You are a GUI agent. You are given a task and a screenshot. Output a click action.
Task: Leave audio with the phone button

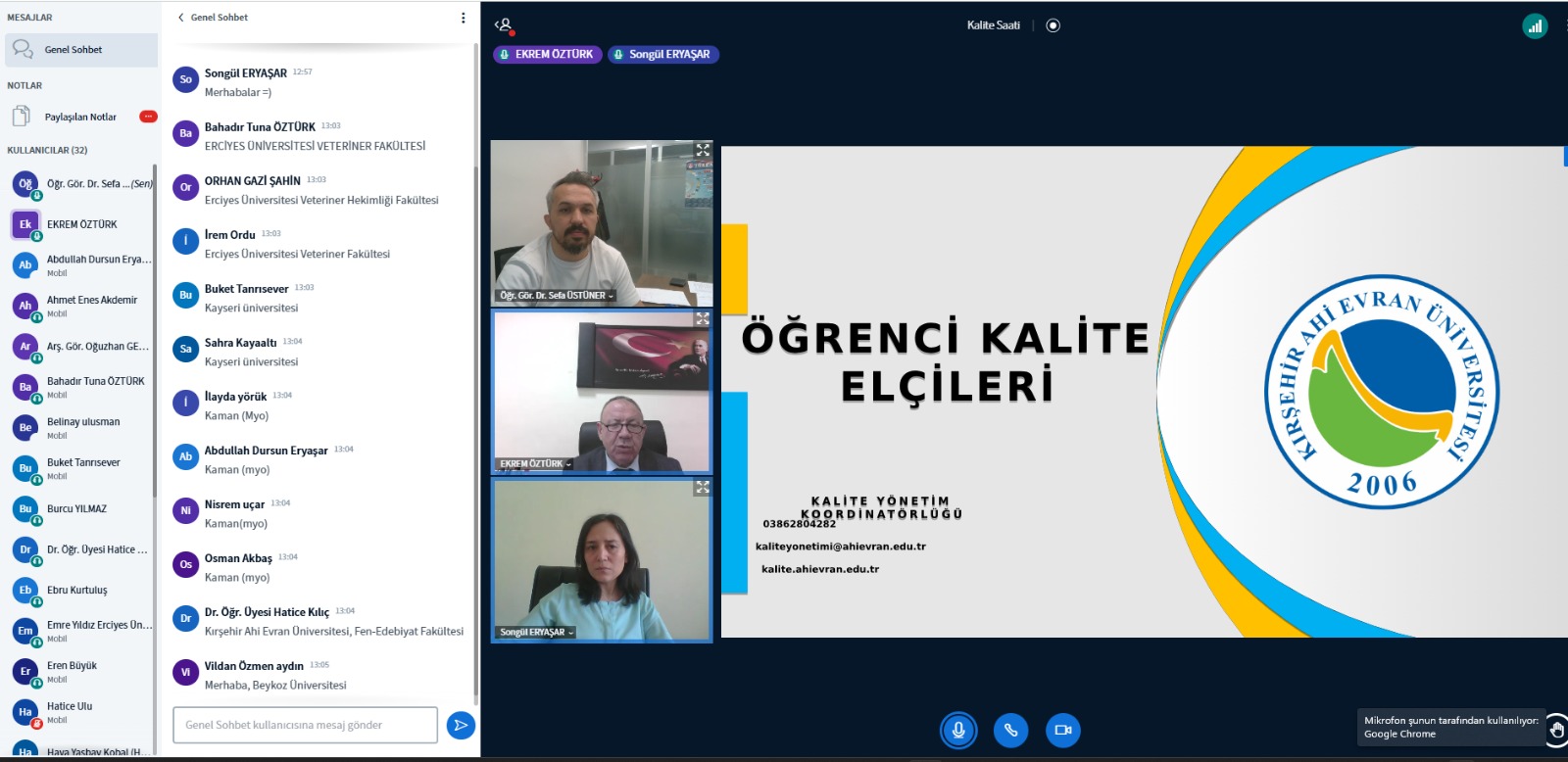pos(1010,730)
